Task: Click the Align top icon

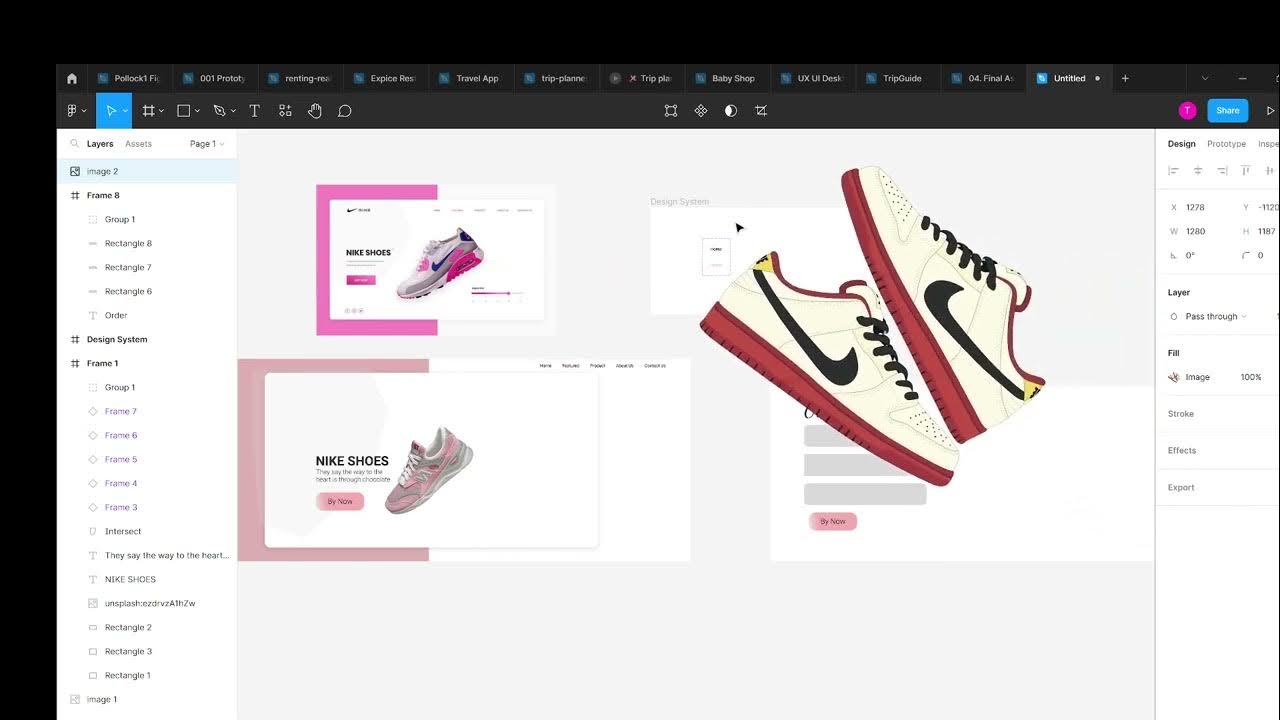Action: point(1246,171)
